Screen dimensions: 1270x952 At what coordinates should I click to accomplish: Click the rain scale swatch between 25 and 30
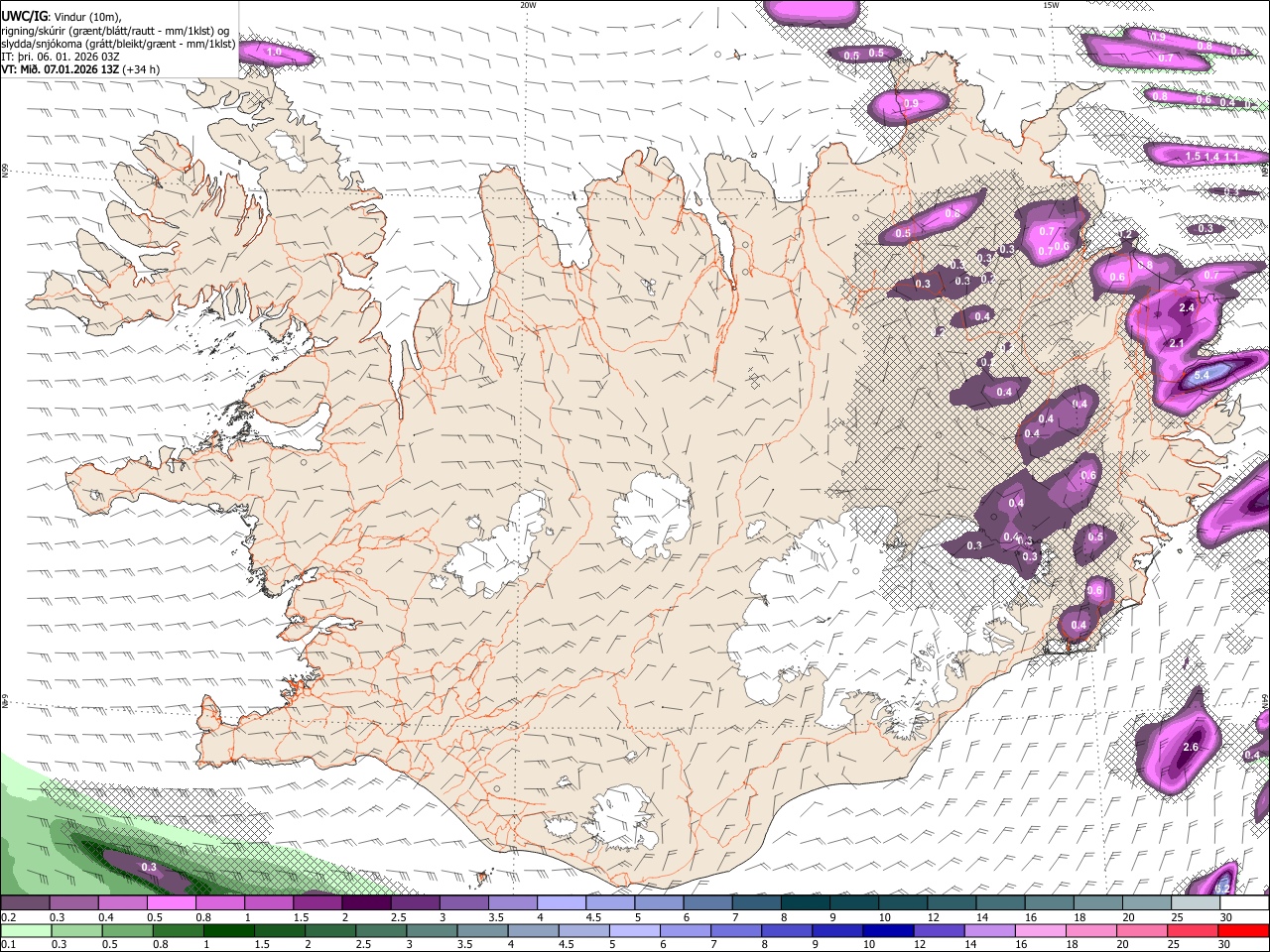[1192, 930]
